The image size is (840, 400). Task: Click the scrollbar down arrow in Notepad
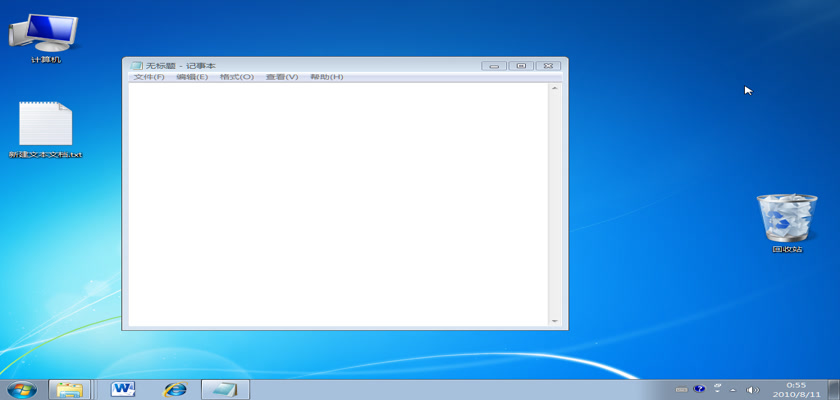tap(555, 320)
